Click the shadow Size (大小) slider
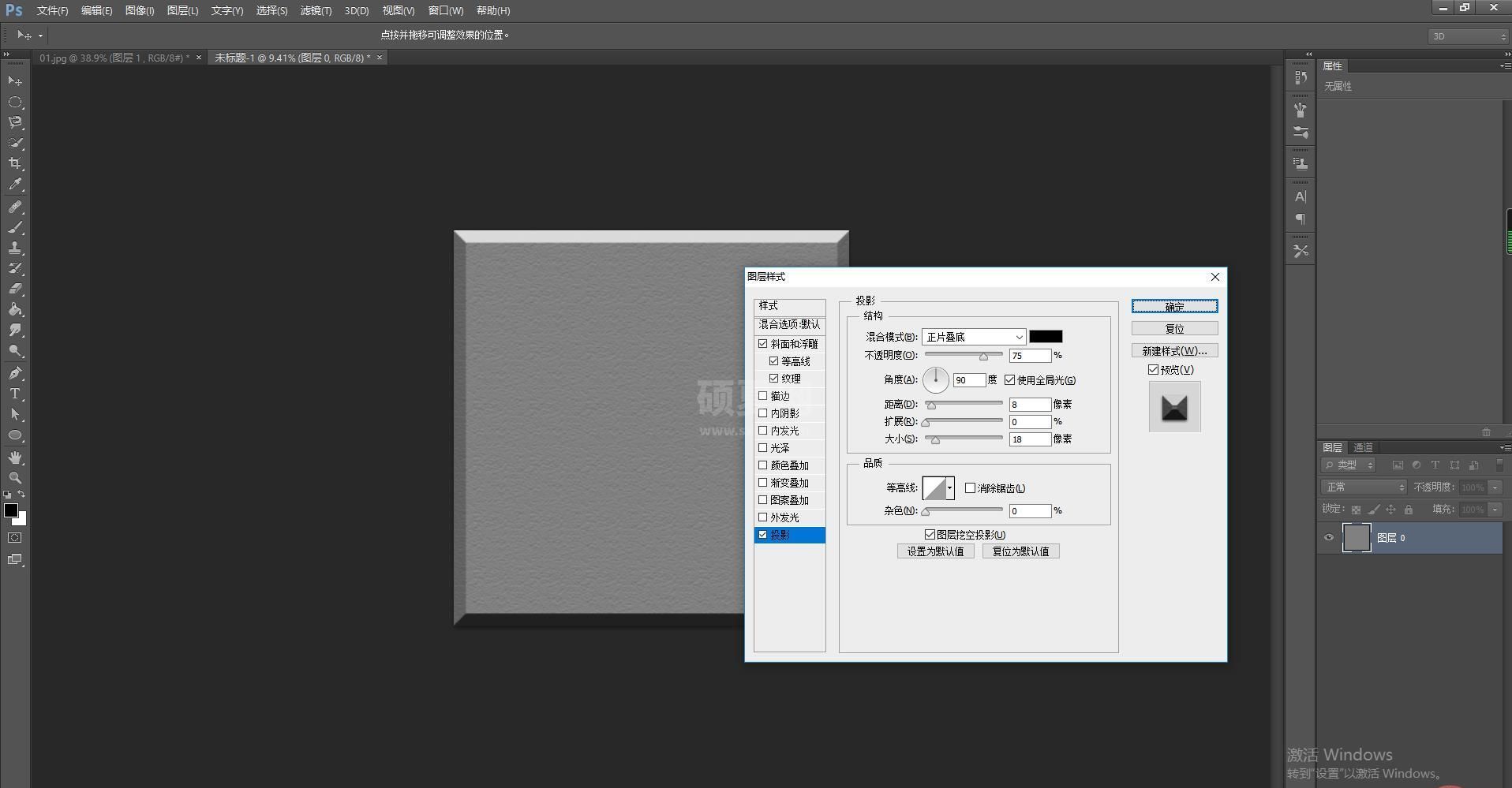Screen dimensions: 1512x788 click(964, 439)
